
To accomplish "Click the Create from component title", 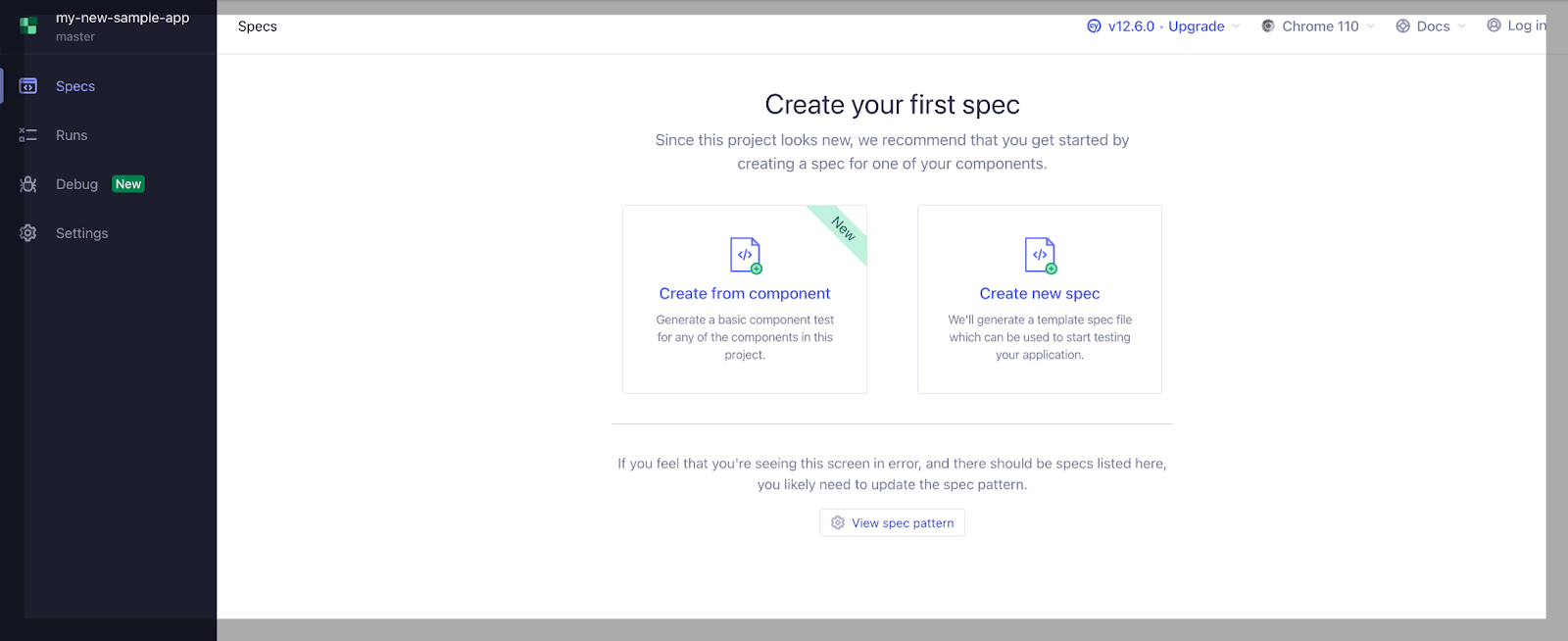I will tap(745, 293).
